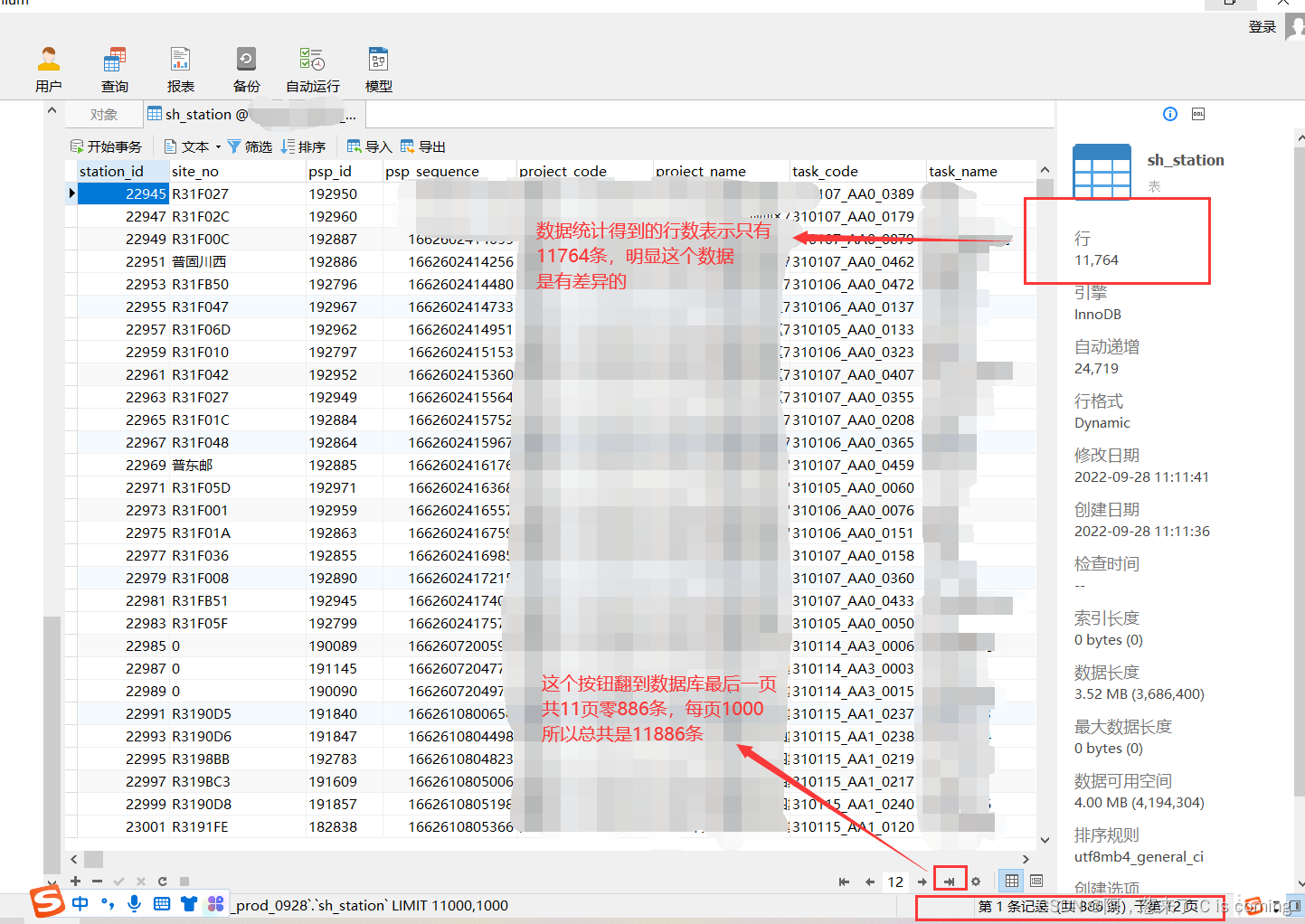Click the task_code column header

[857, 171]
